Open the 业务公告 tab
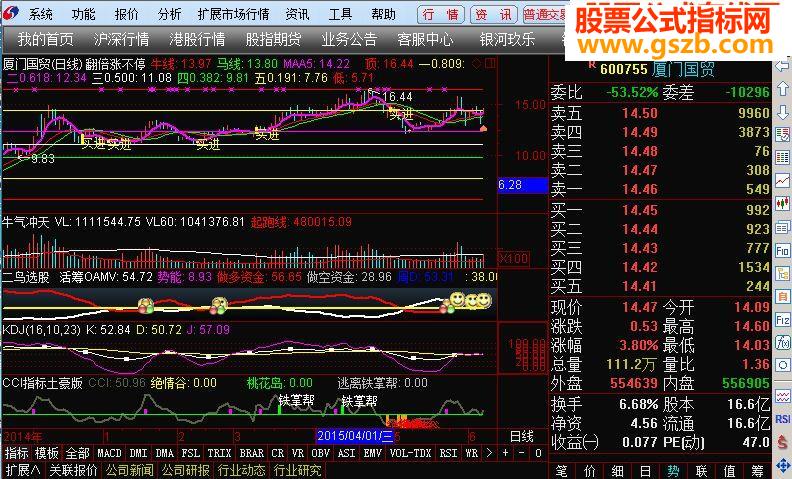Screen dimensions: 792x479 [349, 39]
